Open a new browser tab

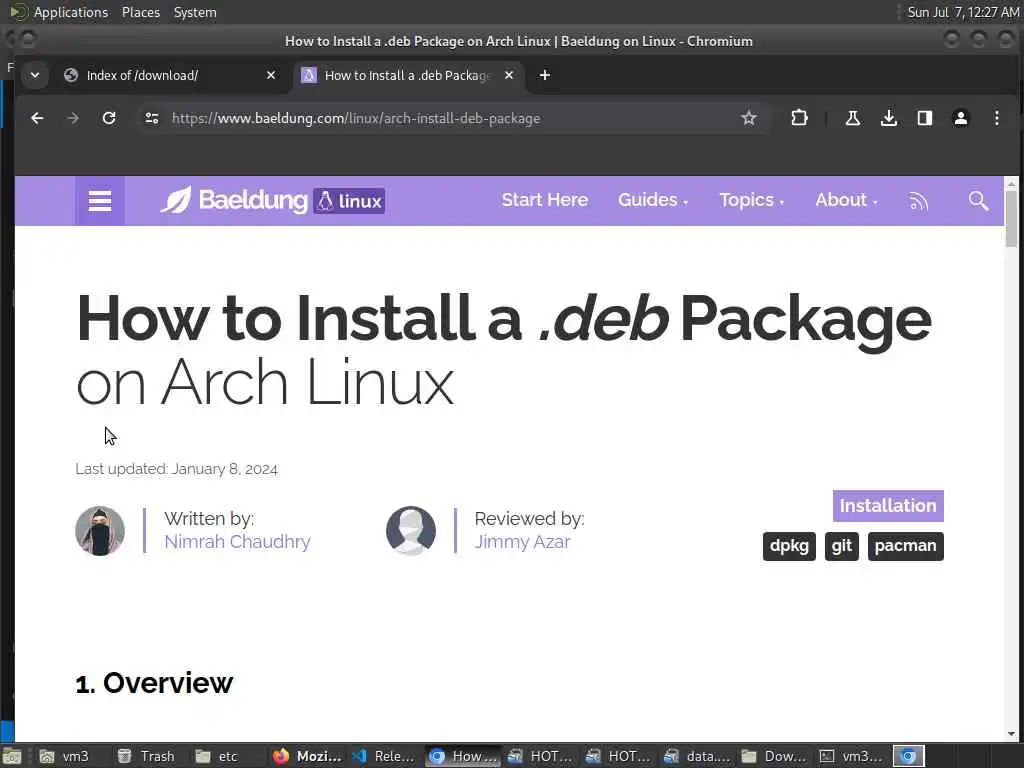[x=545, y=75]
